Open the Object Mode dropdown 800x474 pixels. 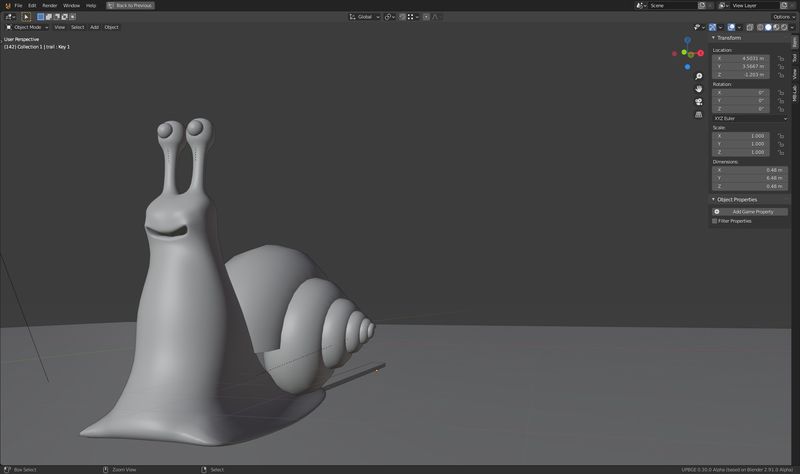(x=27, y=28)
